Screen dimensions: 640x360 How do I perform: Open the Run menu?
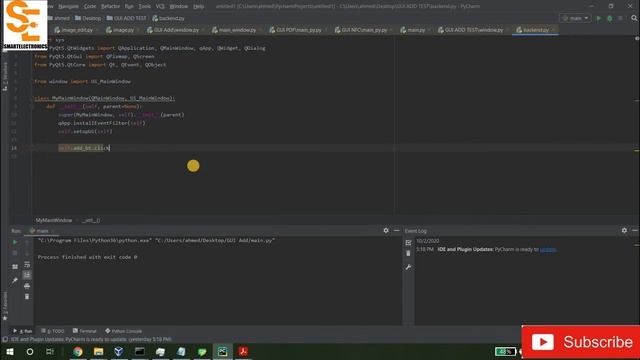(129, 7)
